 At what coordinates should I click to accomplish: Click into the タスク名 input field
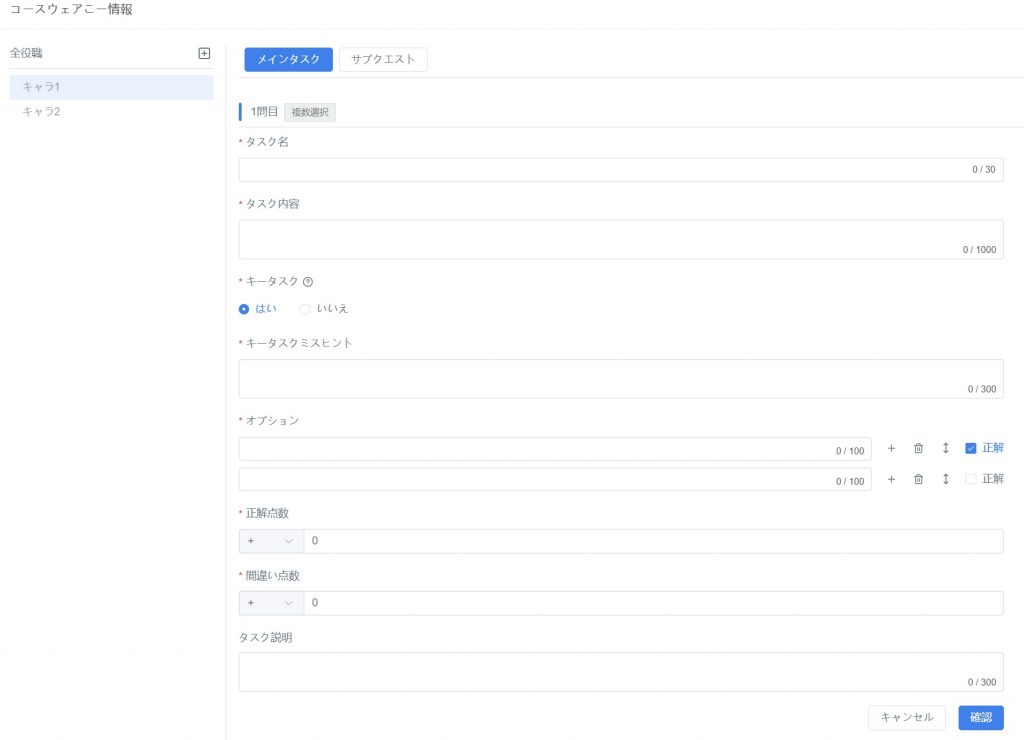click(600, 170)
